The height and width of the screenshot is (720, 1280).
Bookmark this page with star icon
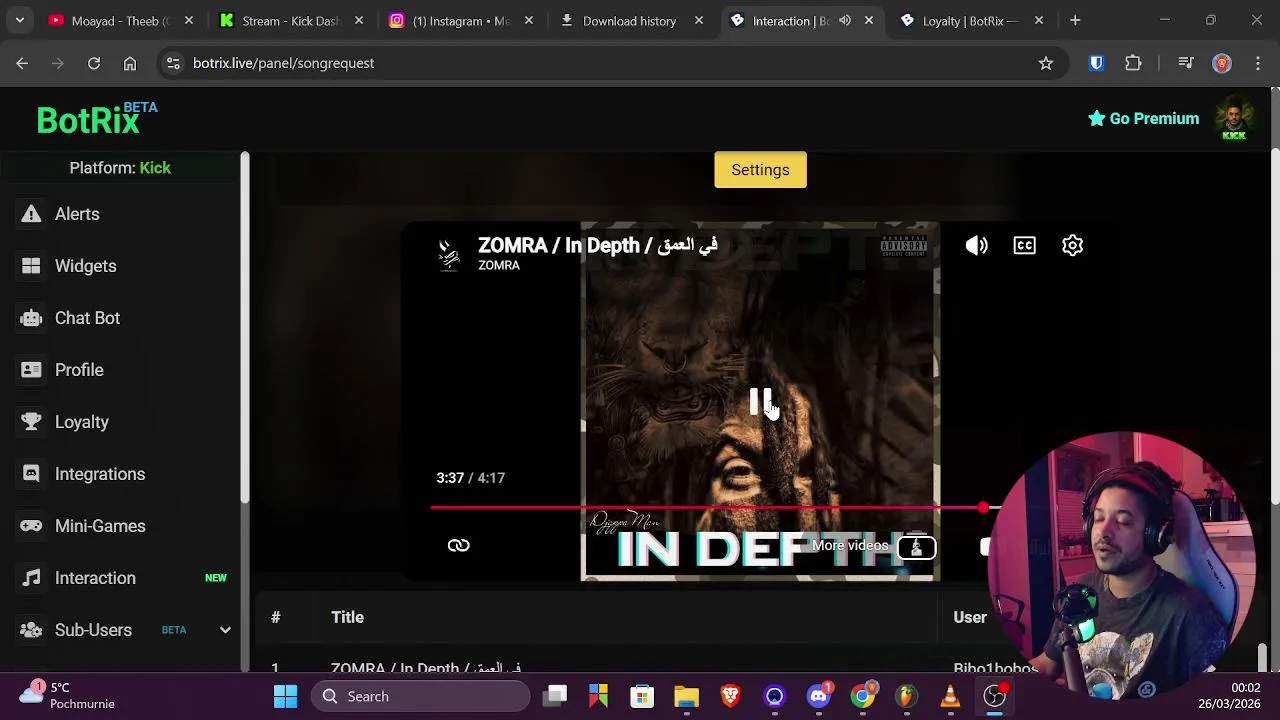(1046, 63)
